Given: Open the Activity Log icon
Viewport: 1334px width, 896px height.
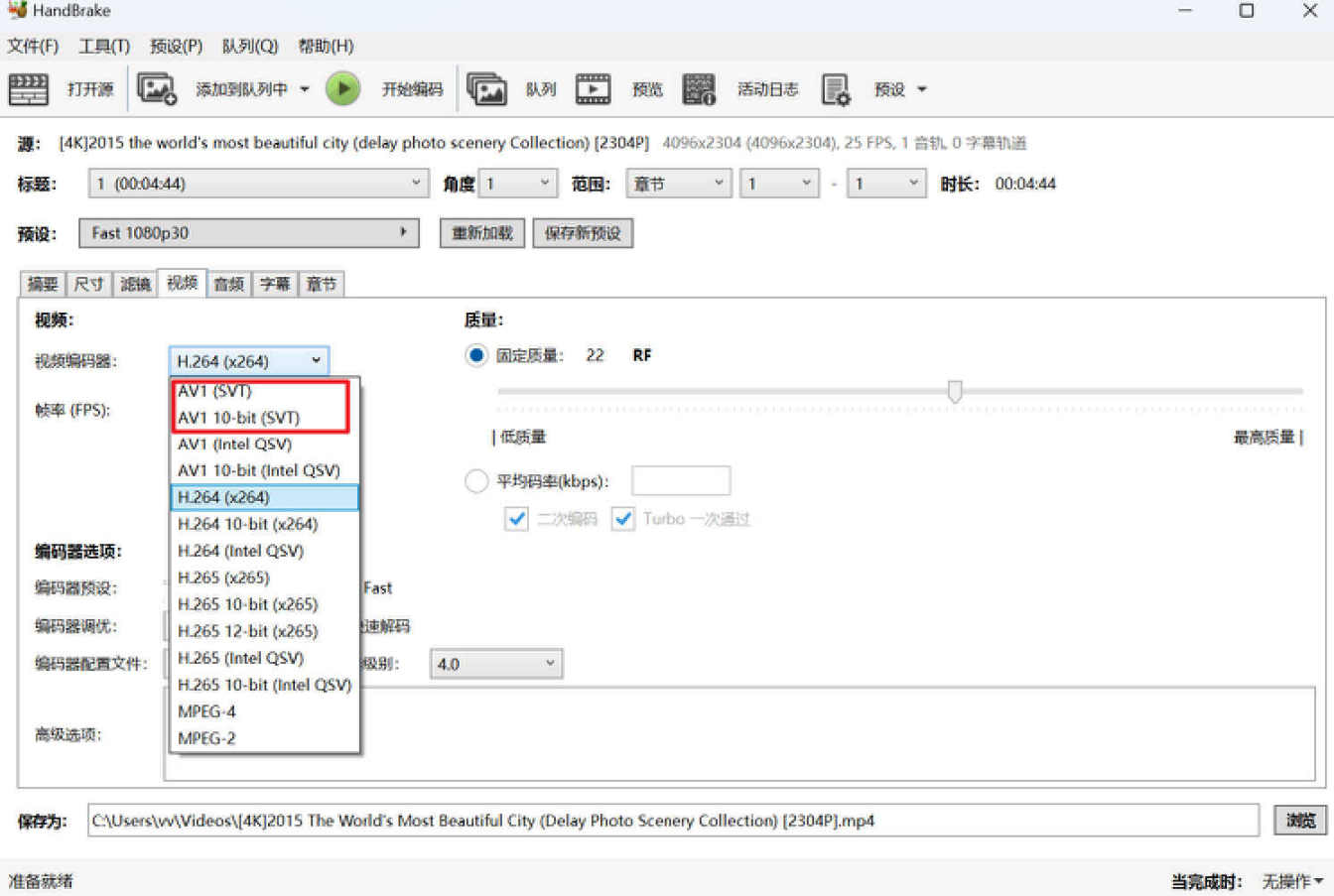Looking at the screenshot, I should [699, 89].
